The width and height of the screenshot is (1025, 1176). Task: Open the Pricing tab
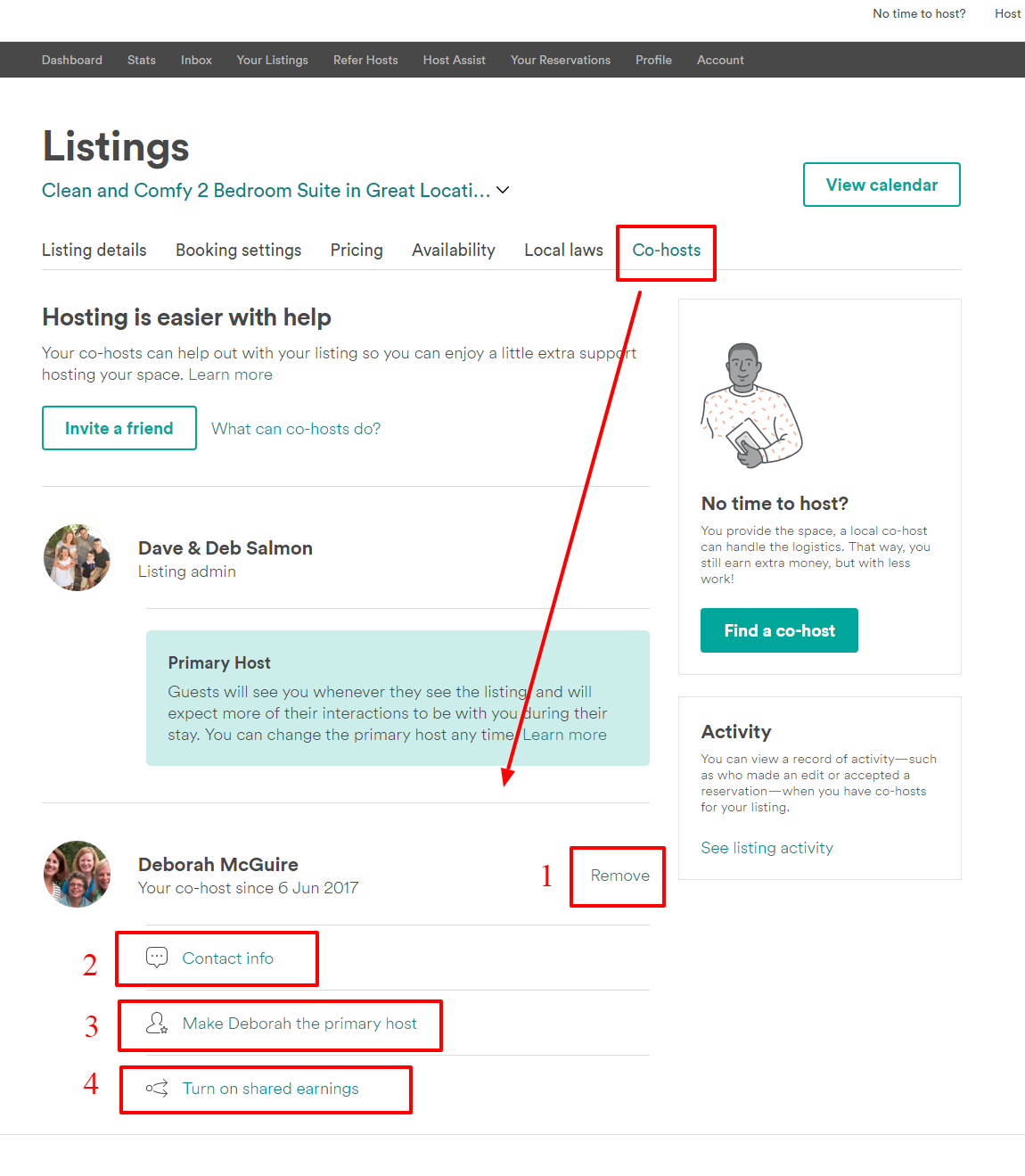[357, 251]
